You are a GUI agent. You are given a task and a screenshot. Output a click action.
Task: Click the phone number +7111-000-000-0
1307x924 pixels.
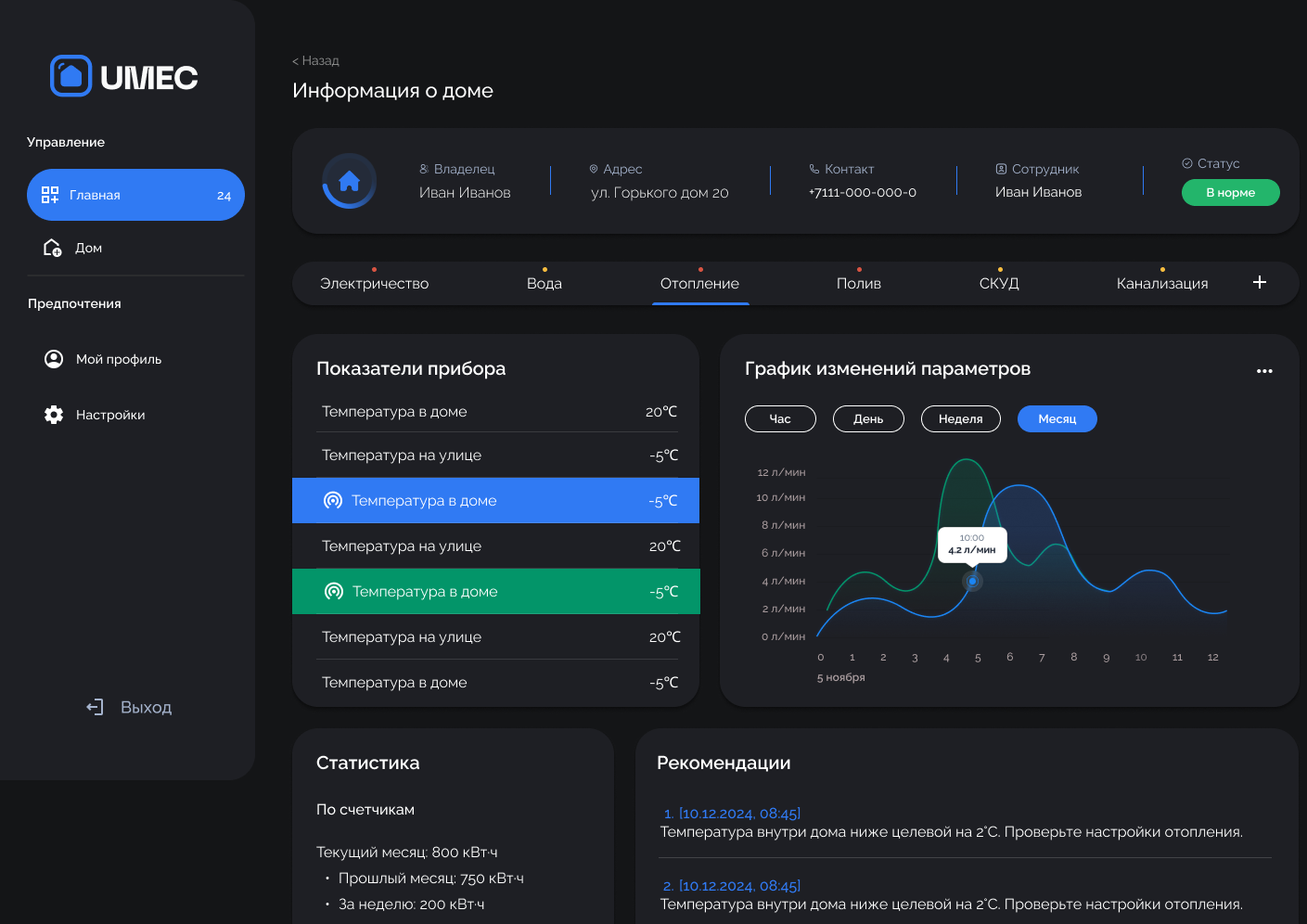(863, 192)
